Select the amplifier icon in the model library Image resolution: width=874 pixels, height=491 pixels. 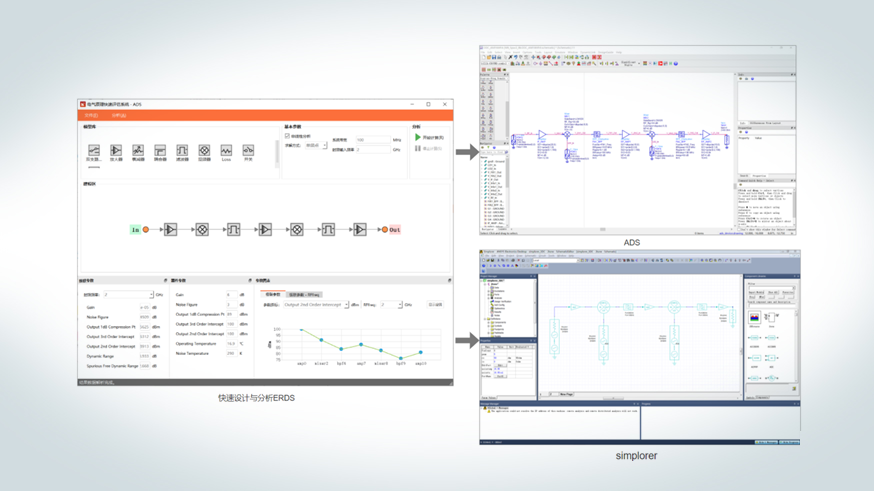tap(116, 151)
